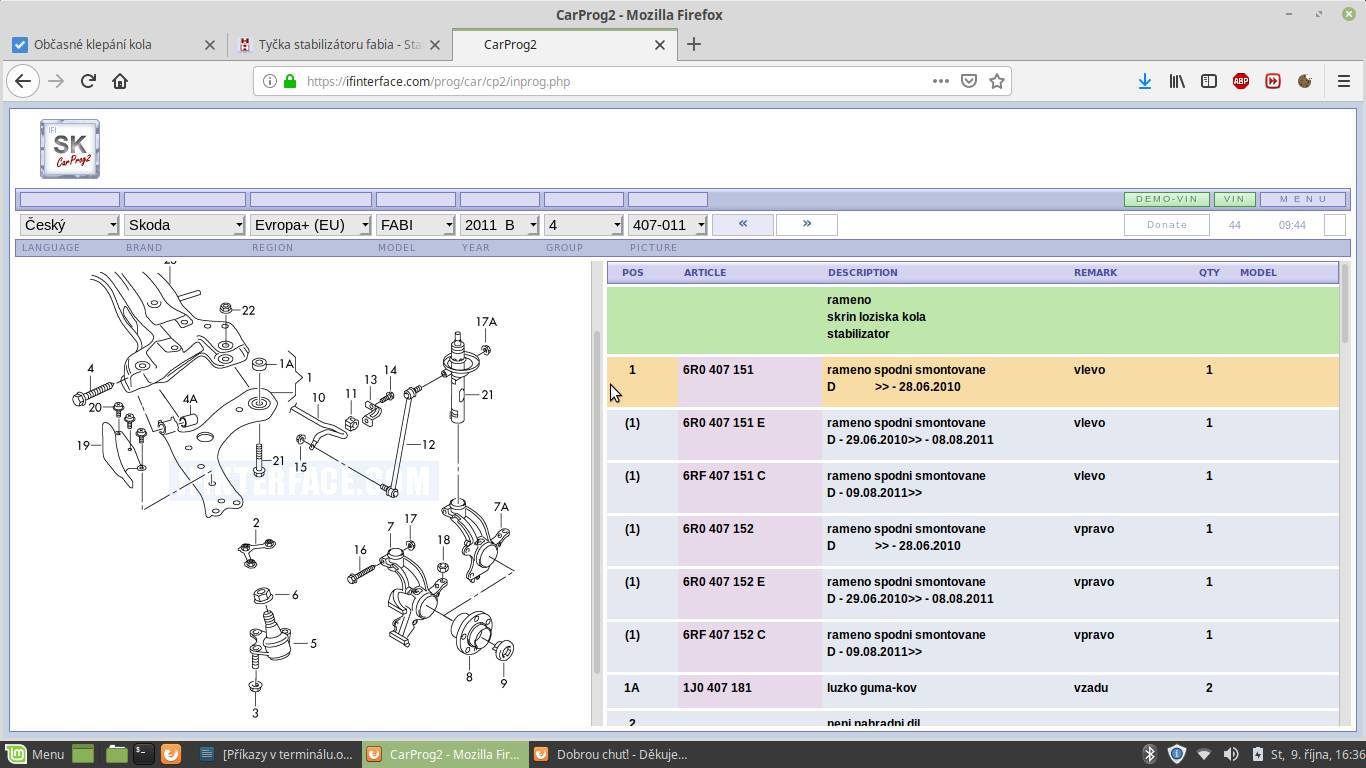Image resolution: width=1366 pixels, height=768 pixels.
Task: Open the MENU button
Action: pyautogui.click(x=1303, y=199)
